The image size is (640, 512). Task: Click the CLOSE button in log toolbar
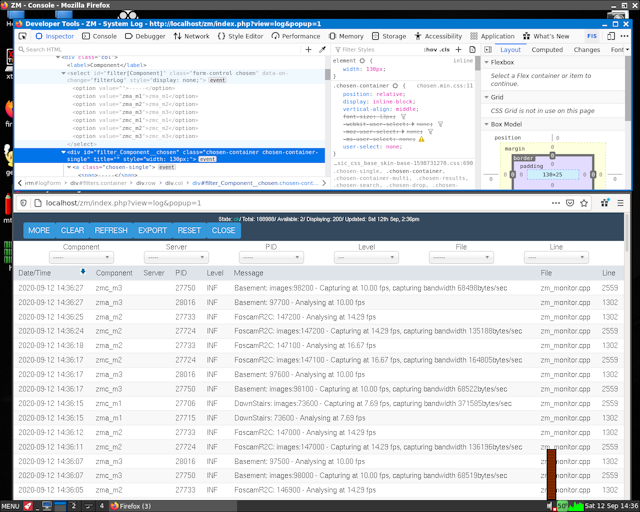click(x=223, y=230)
